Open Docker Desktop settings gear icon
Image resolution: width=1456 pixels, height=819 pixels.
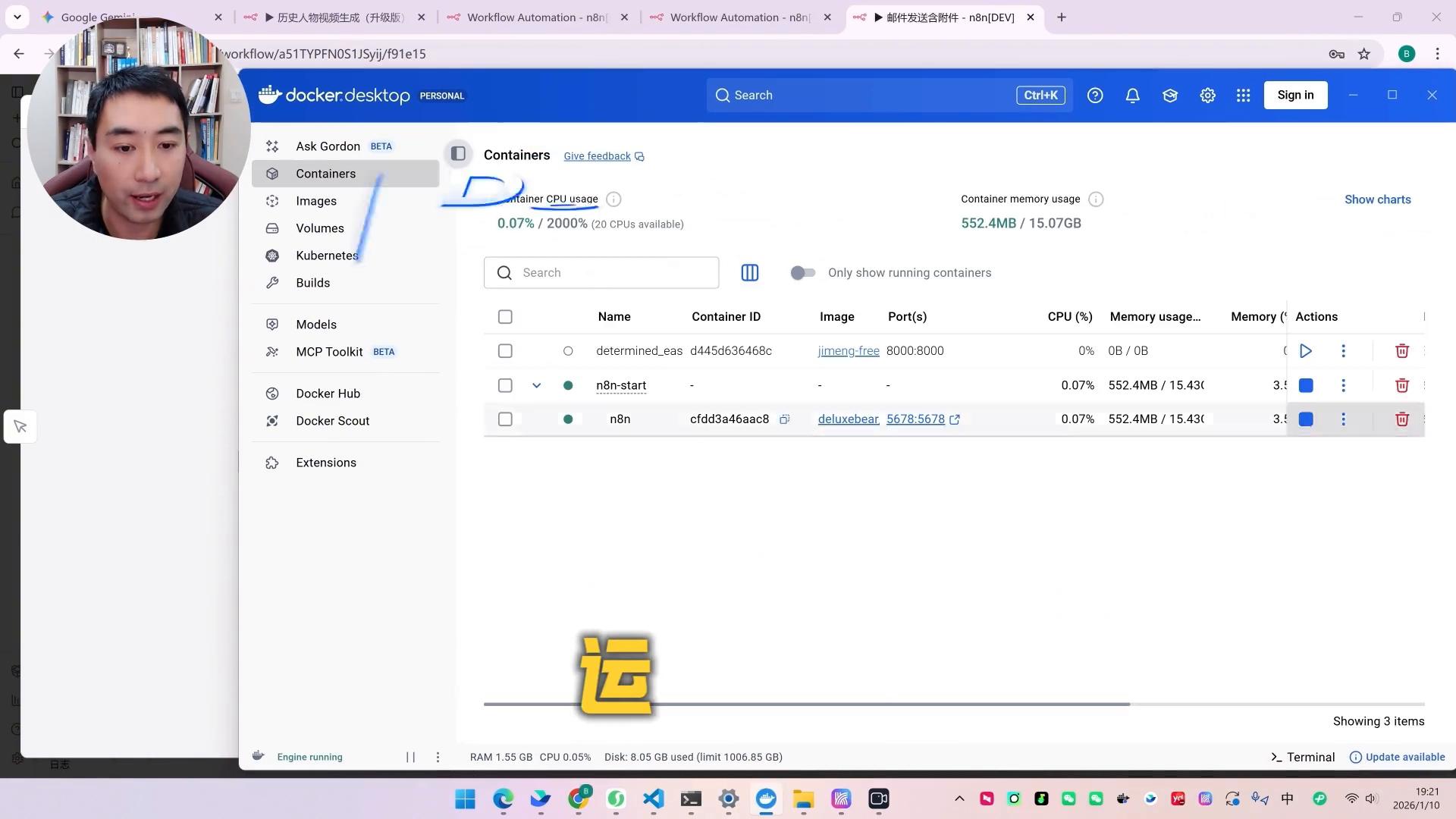click(1207, 96)
